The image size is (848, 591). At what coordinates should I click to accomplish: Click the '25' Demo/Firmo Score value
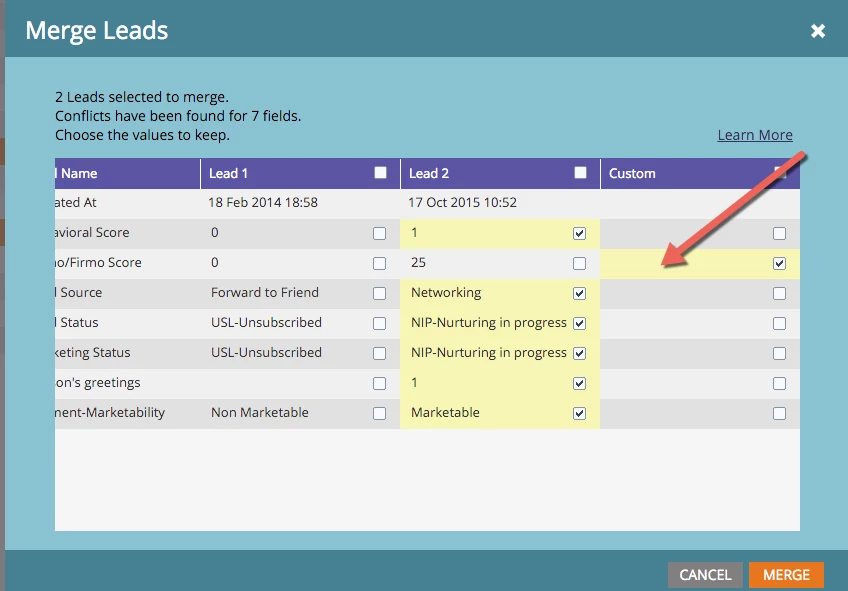[x=418, y=263]
